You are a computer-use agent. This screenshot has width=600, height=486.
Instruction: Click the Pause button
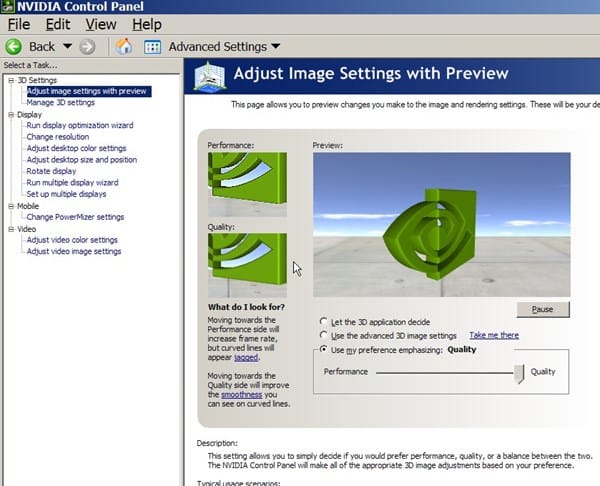(x=543, y=309)
